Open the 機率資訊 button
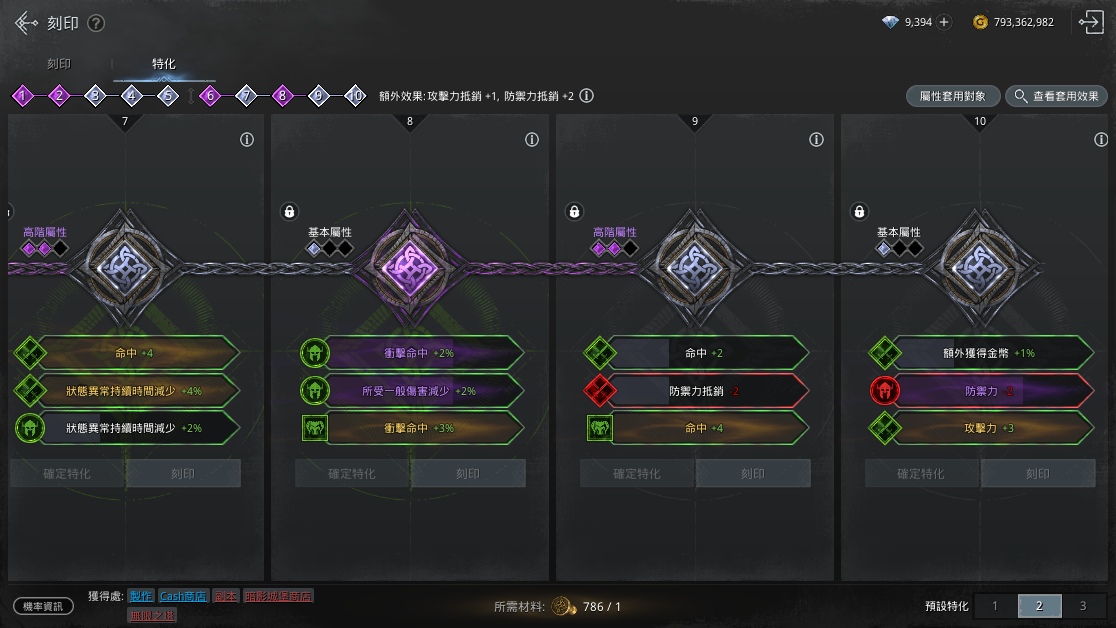The height and width of the screenshot is (628, 1116). [43, 606]
